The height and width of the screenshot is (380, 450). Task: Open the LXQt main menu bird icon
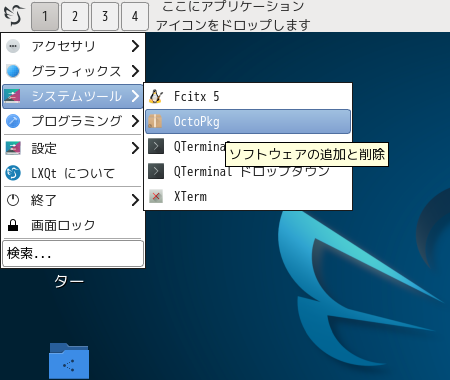coord(14,15)
